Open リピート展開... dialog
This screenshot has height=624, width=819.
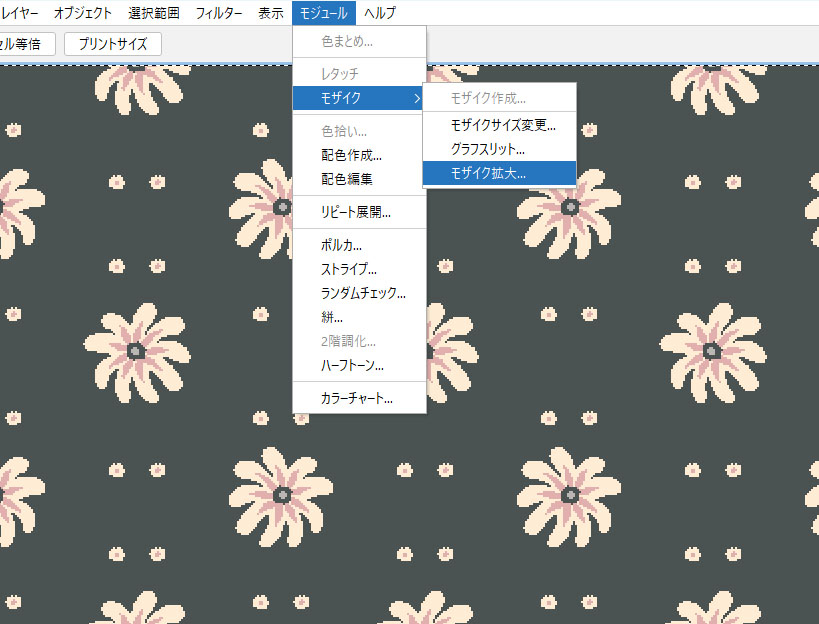pos(355,212)
